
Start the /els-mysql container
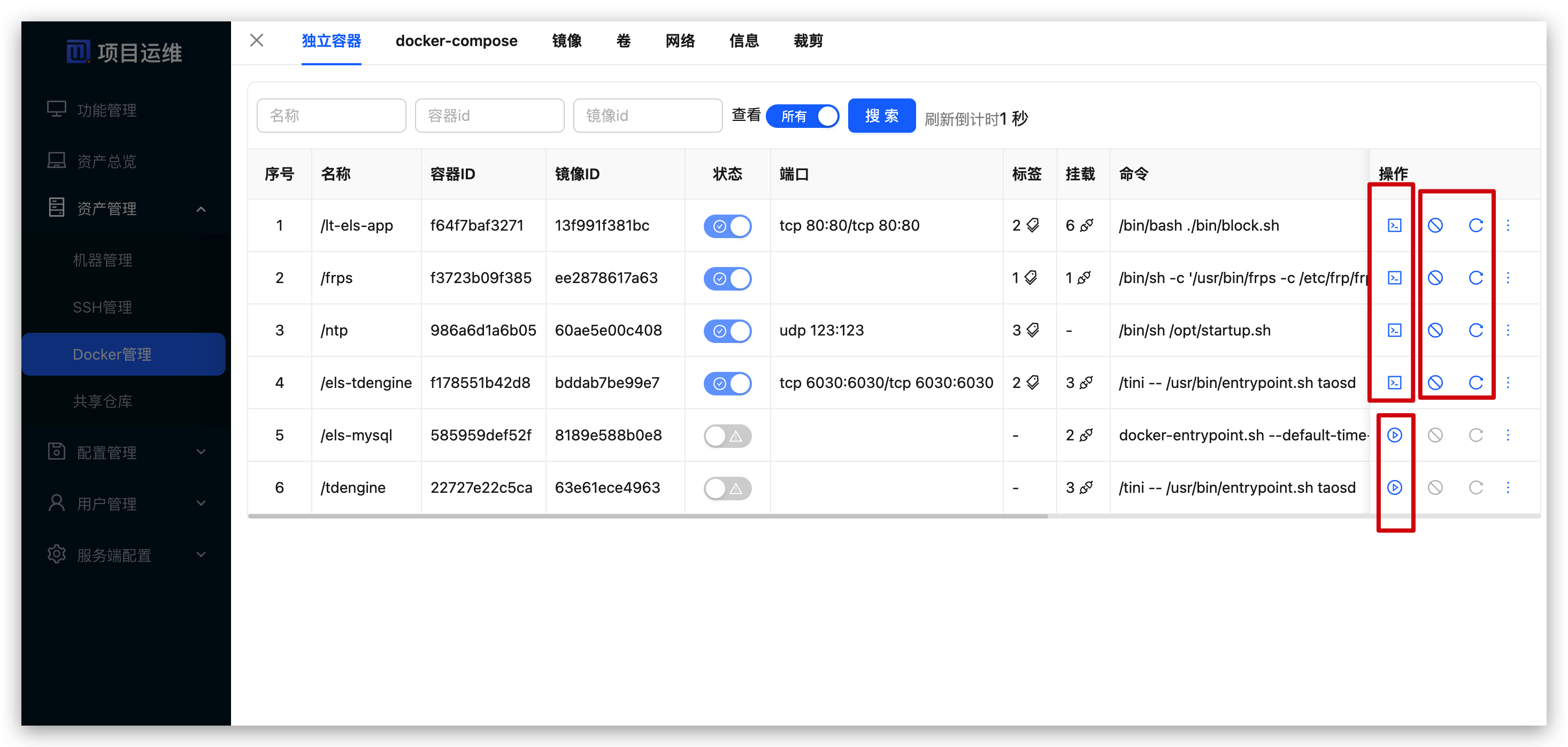1394,435
